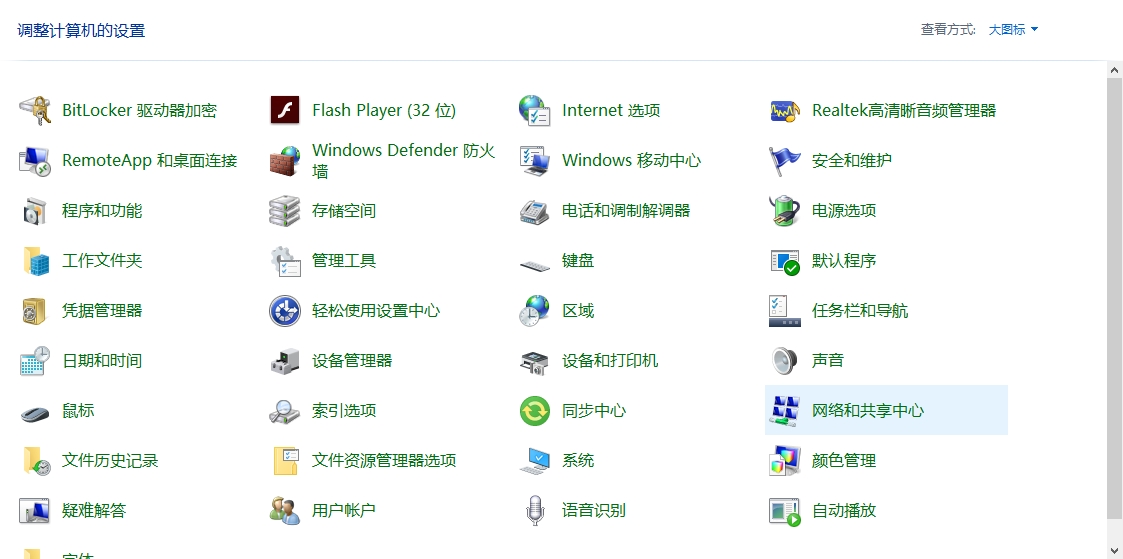Open the 程序和功能 text link
The width and height of the screenshot is (1123, 559).
102,210
